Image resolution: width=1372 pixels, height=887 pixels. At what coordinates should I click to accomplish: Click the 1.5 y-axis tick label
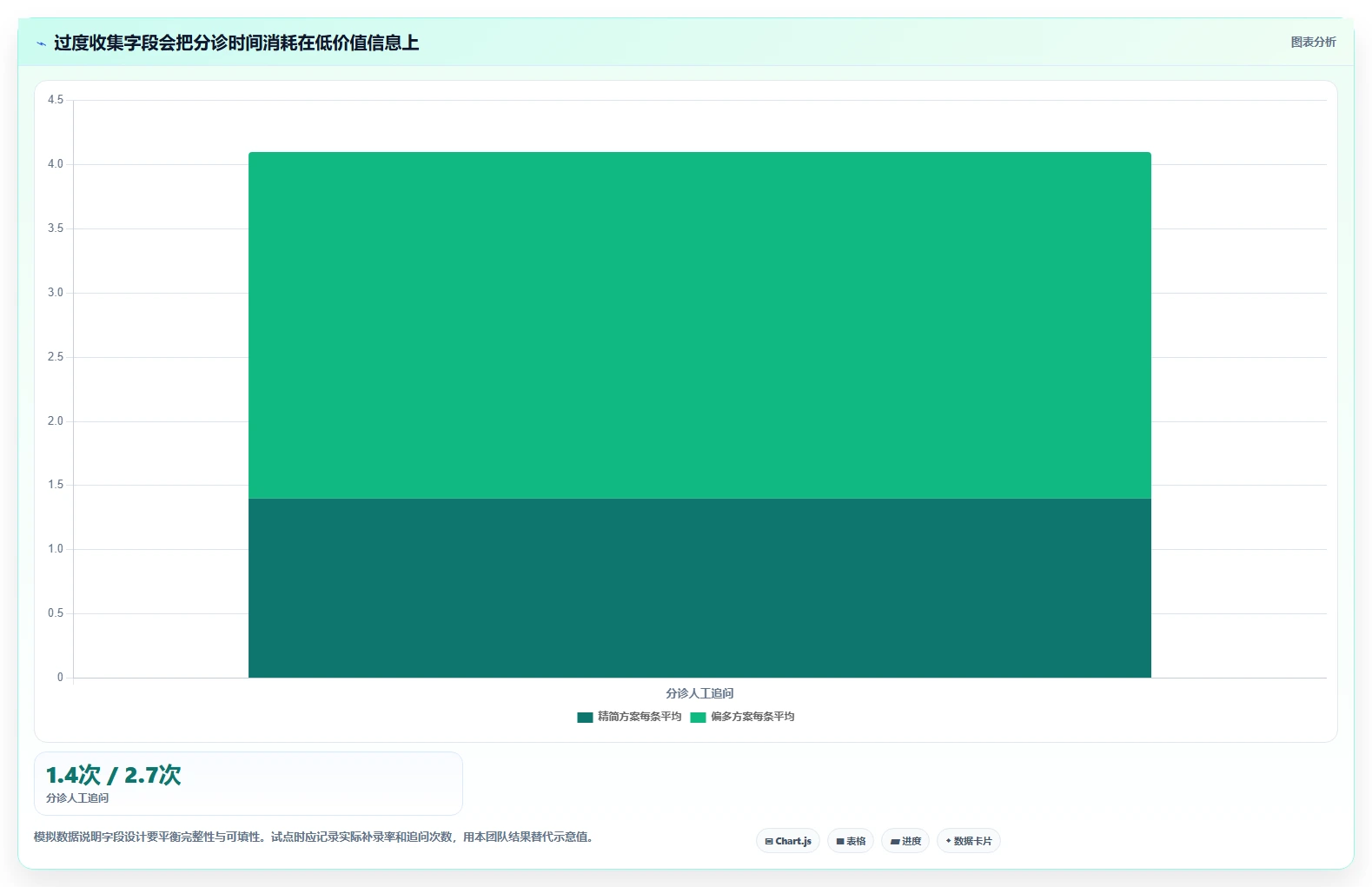56,485
